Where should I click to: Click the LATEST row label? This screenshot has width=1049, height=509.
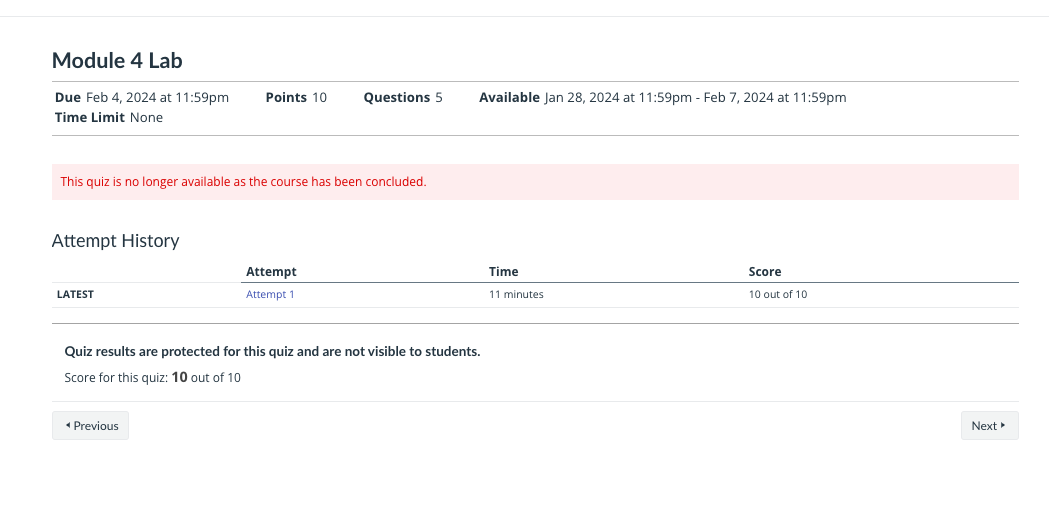coord(75,294)
